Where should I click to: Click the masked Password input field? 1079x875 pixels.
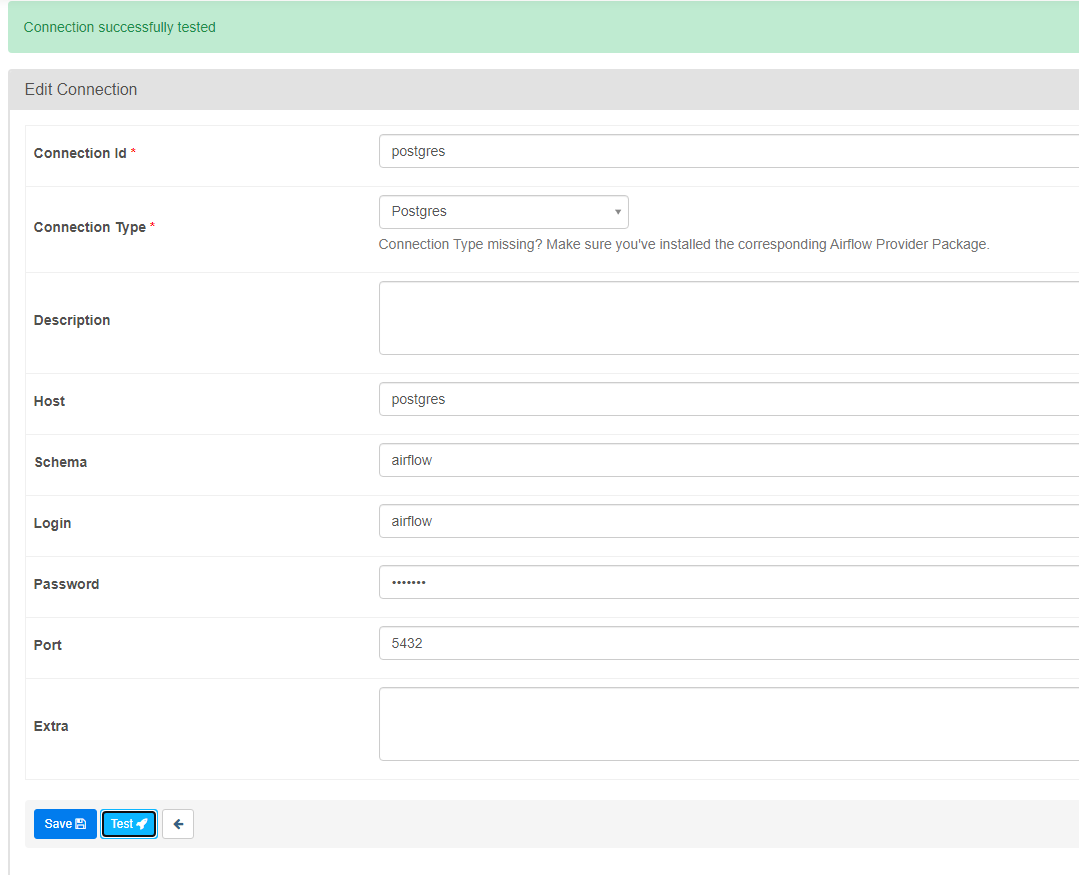(x=728, y=582)
